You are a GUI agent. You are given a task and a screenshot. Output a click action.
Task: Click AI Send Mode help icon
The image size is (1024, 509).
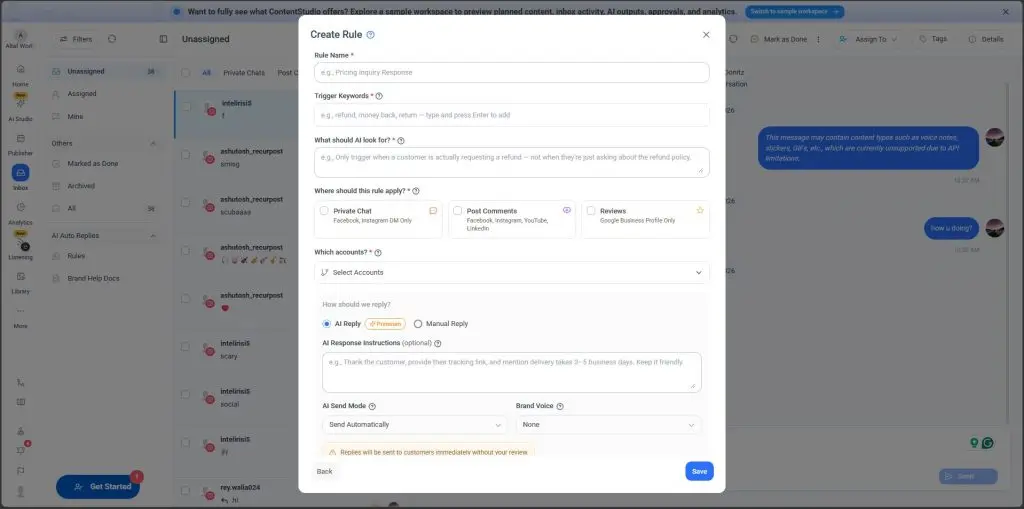click(372, 406)
